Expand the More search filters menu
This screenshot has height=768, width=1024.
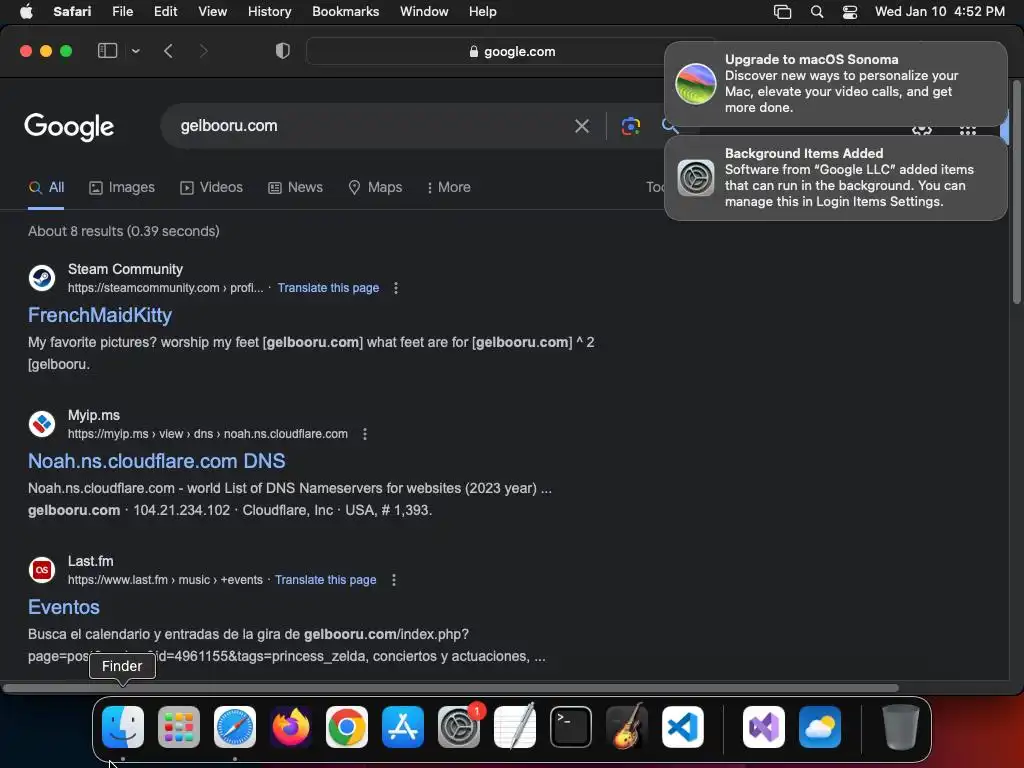click(448, 187)
